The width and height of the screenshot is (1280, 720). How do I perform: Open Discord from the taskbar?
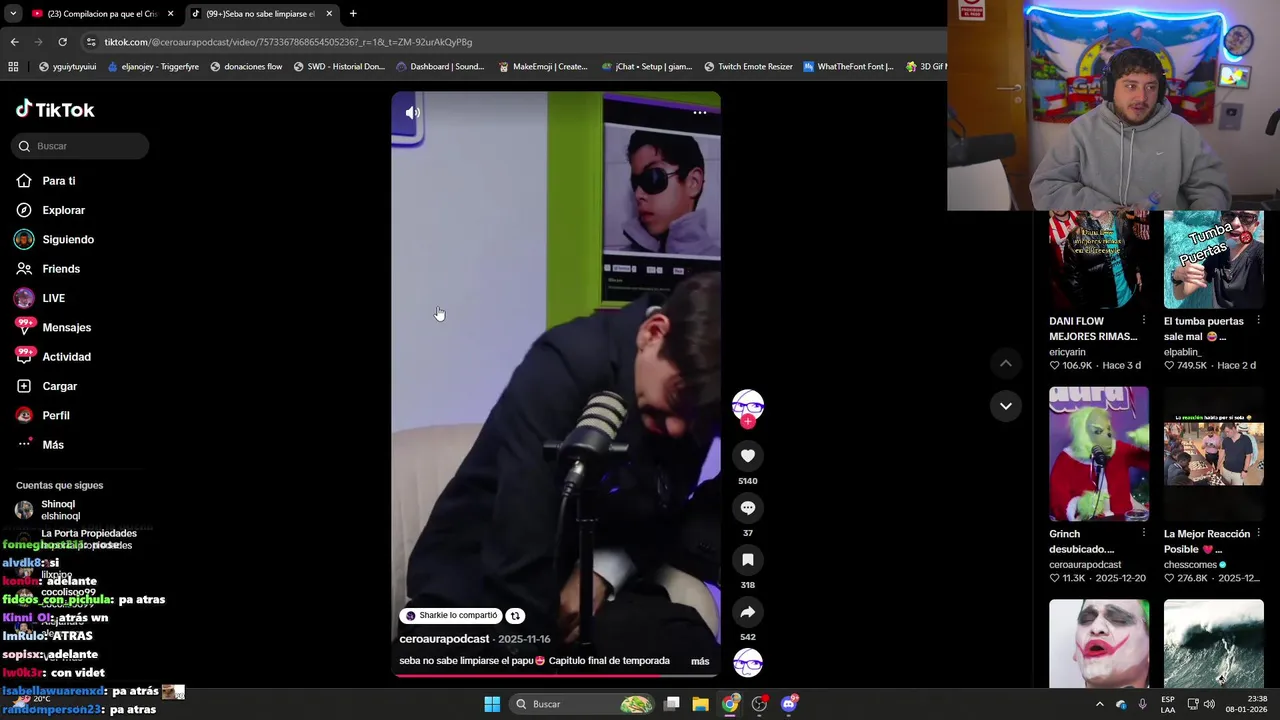[789, 704]
